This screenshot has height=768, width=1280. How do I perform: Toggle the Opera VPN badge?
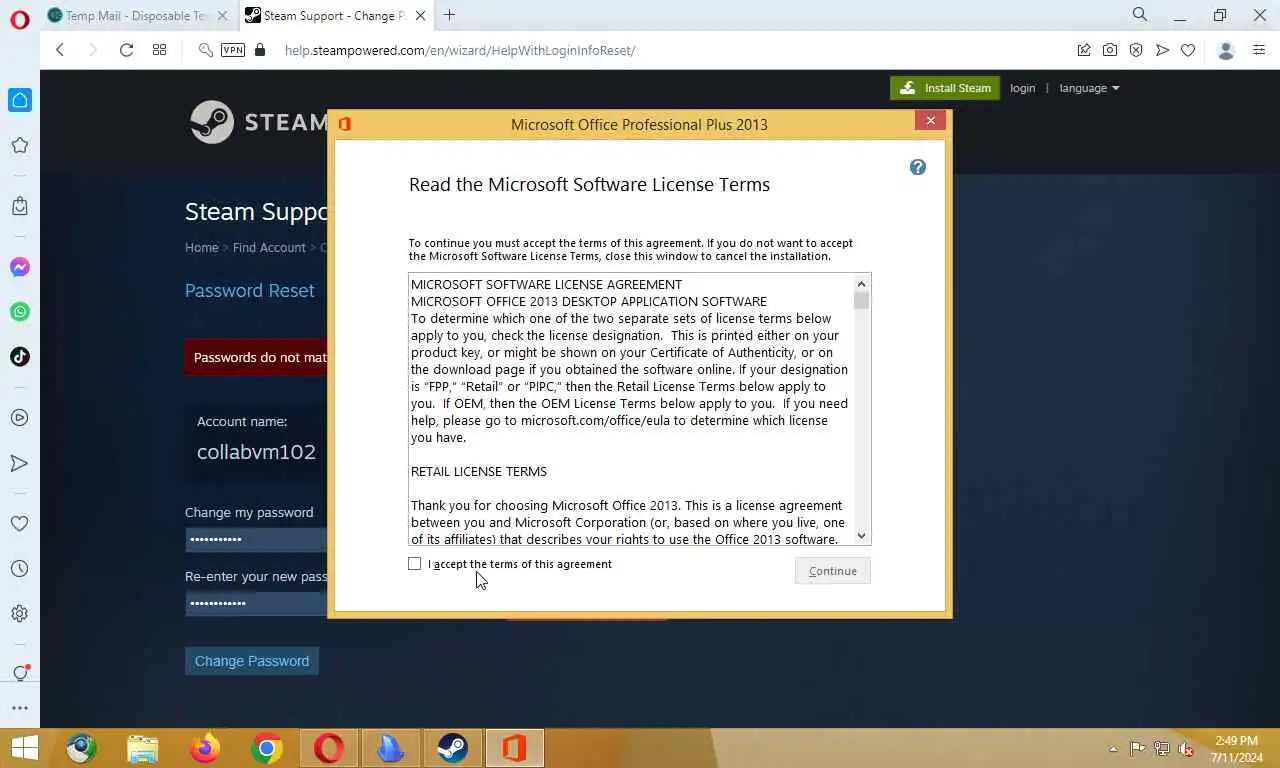pyautogui.click(x=233, y=50)
